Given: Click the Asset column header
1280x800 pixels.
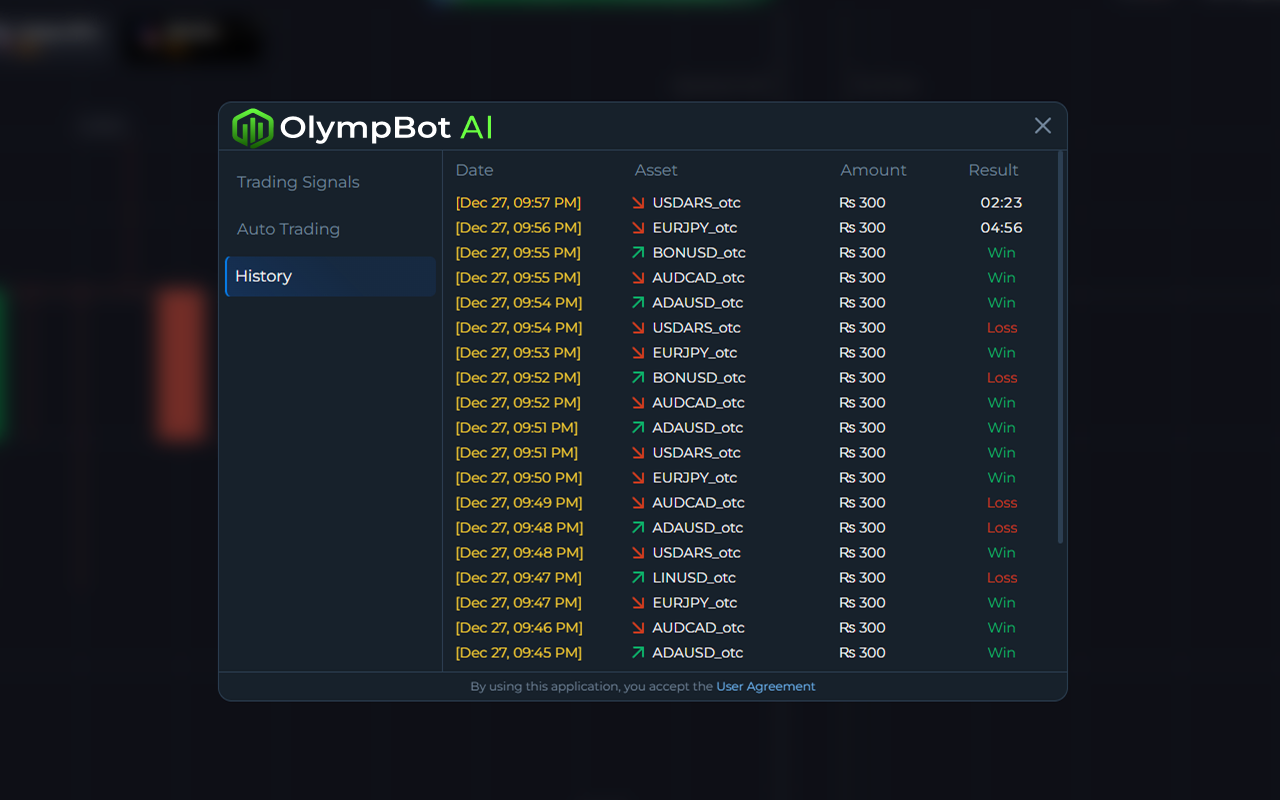Looking at the screenshot, I should point(656,170).
